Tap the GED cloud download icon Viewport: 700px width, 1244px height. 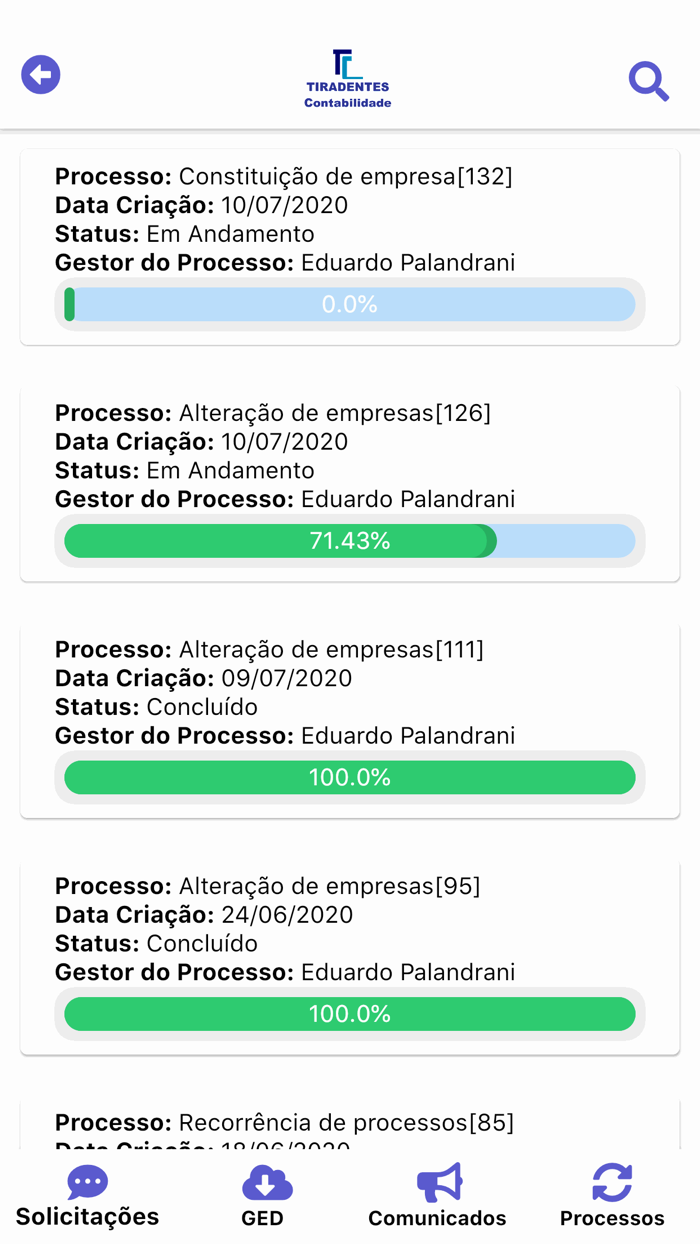tap(264, 1183)
